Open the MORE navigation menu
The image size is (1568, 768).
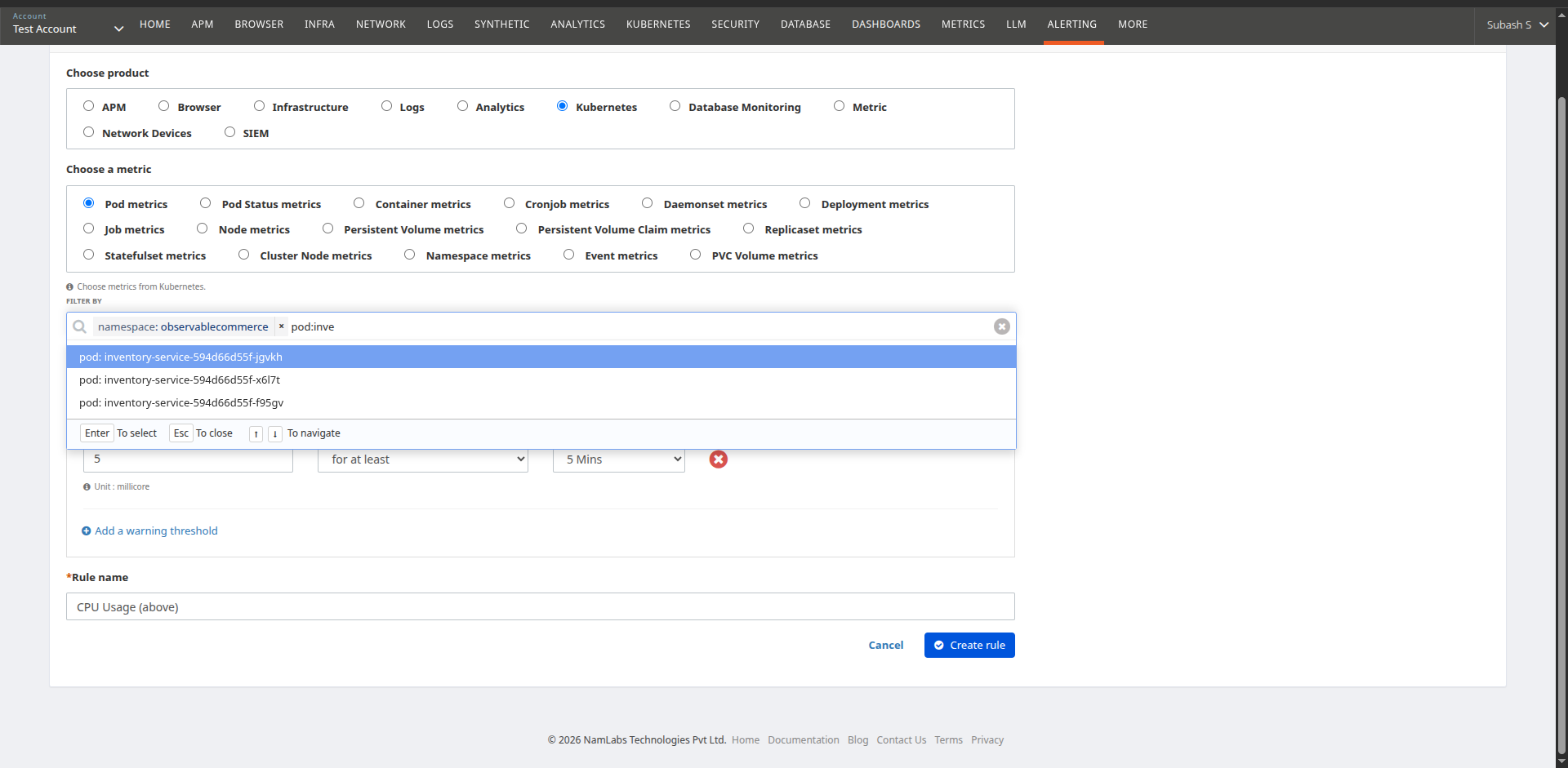(1133, 24)
